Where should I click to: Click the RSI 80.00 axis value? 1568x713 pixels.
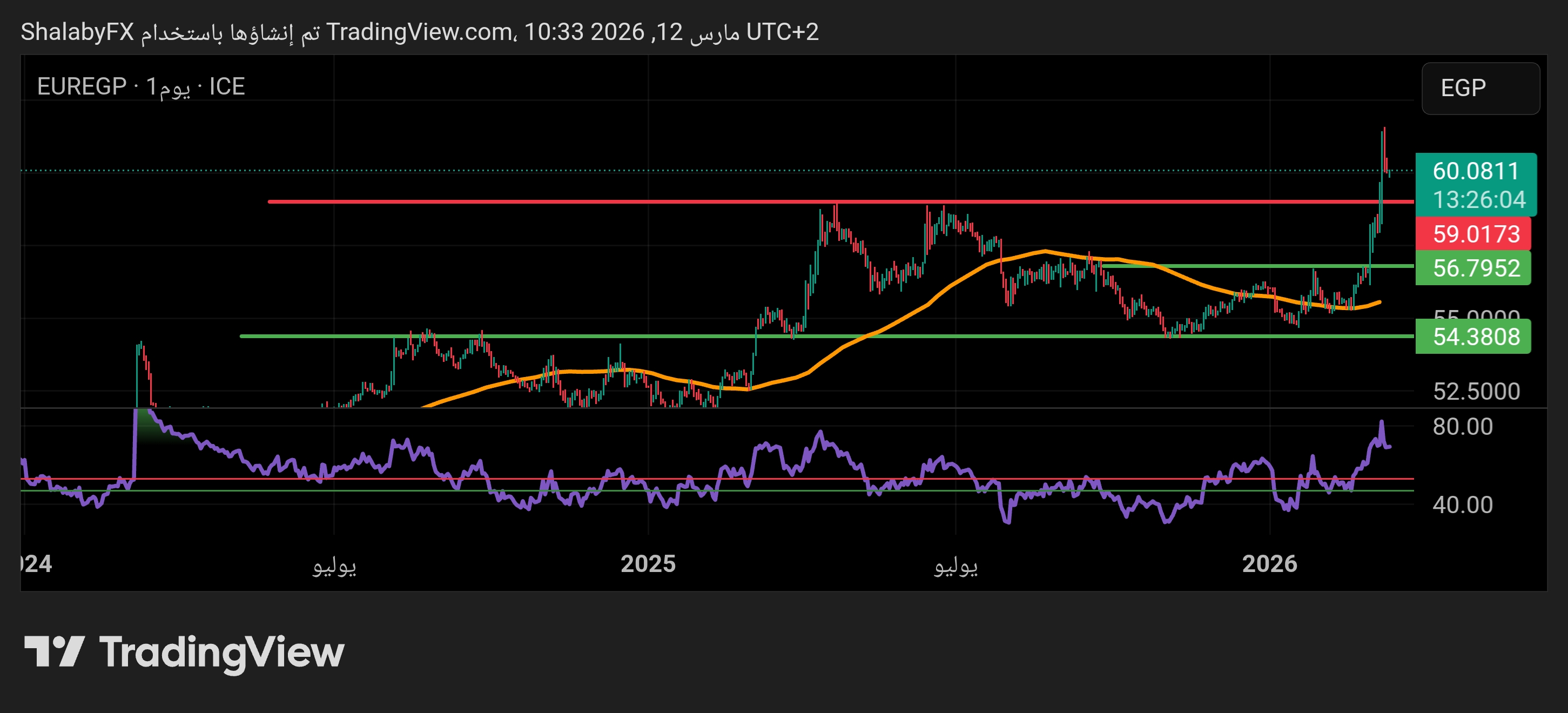[1462, 426]
